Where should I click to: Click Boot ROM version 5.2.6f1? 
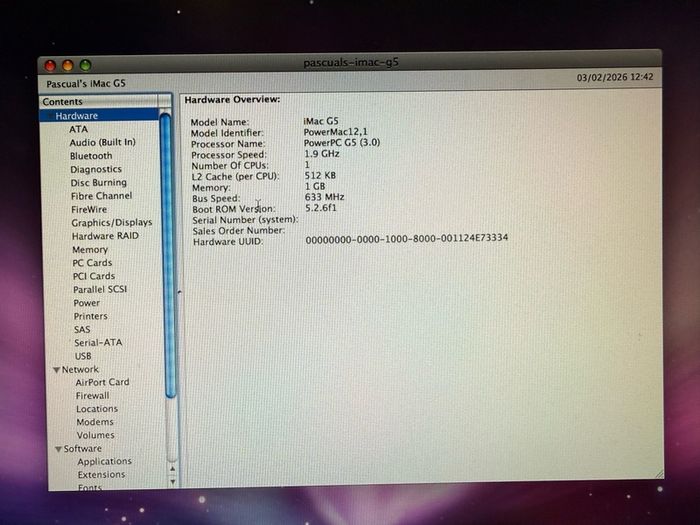click(x=321, y=208)
